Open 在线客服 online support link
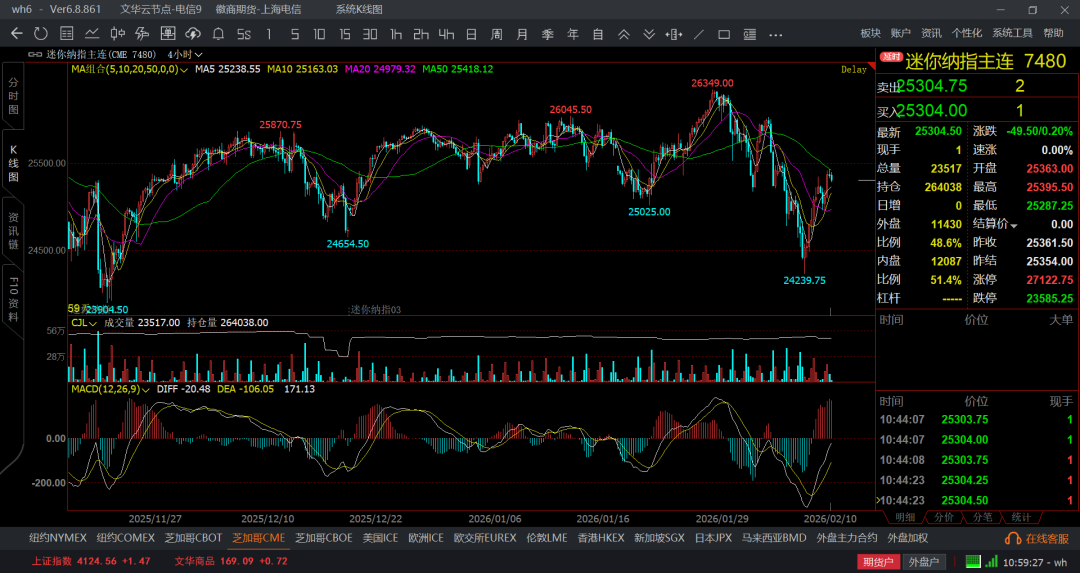The height and width of the screenshot is (573, 1080). (1040, 538)
